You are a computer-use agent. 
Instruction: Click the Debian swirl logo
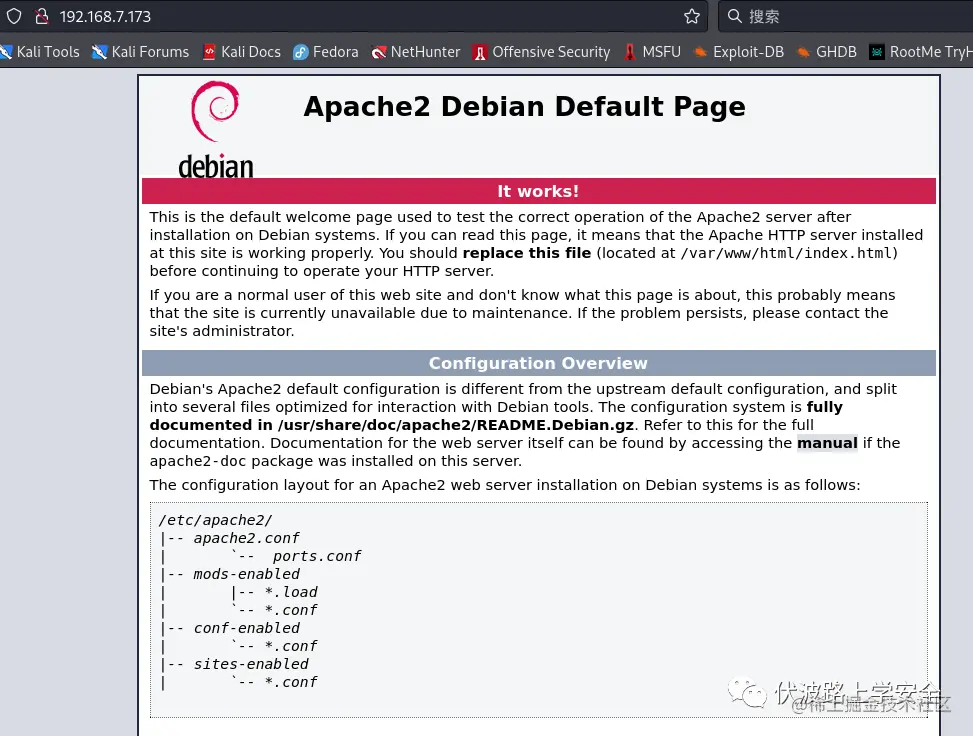coord(215,130)
